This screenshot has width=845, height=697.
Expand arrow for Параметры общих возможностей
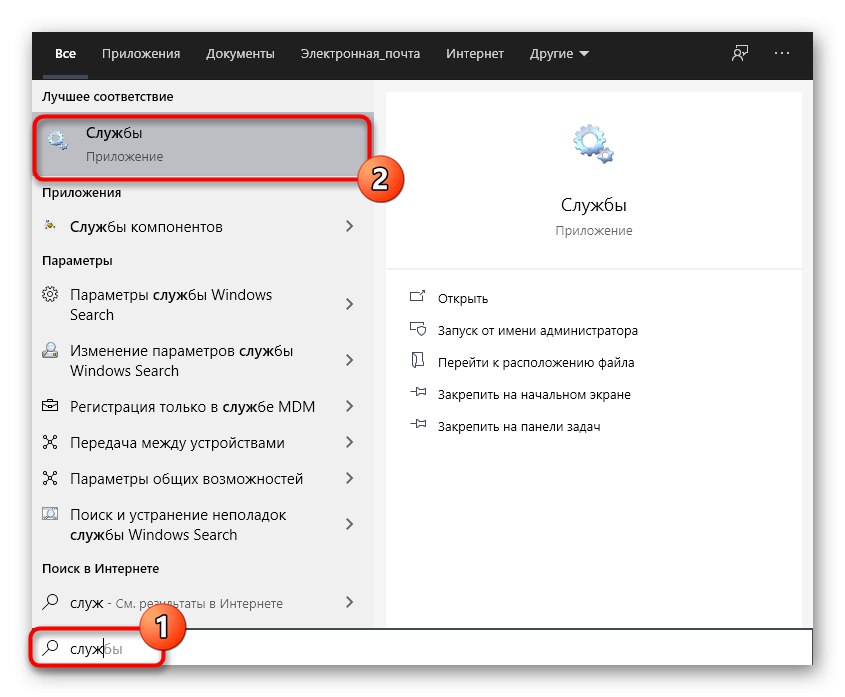[x=349, y=479]
